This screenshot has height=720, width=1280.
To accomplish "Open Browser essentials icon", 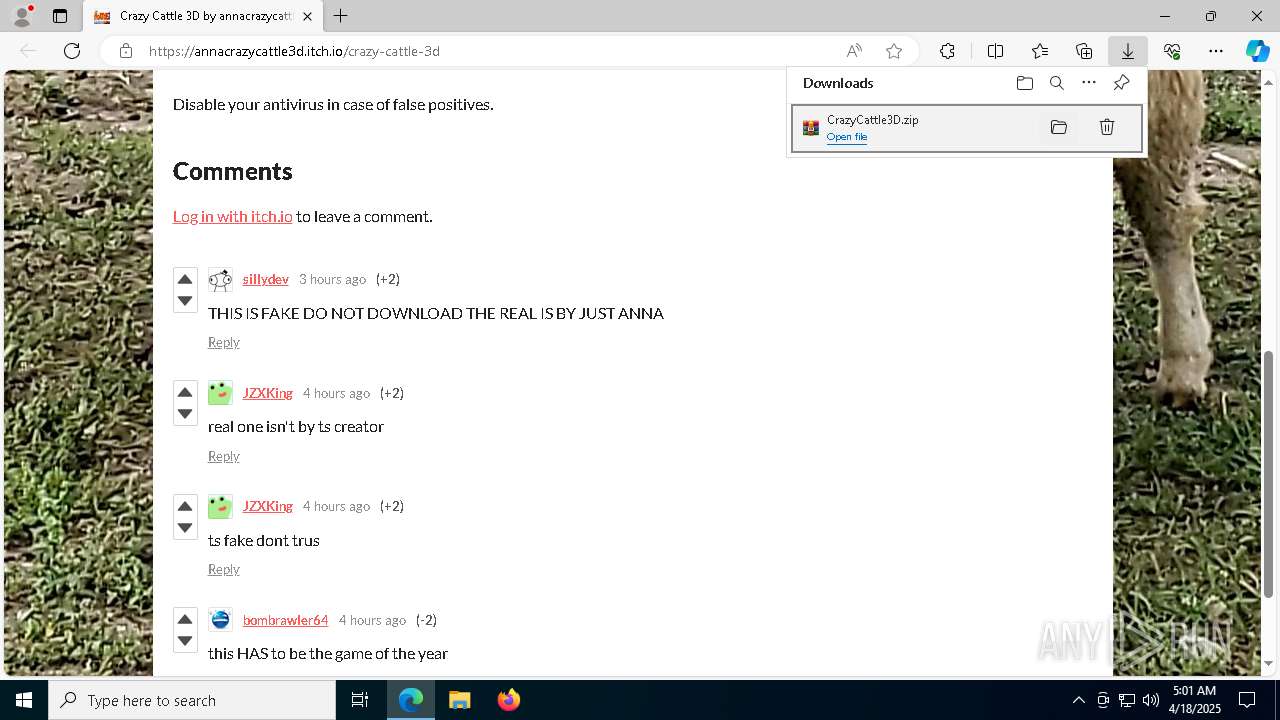I will pos(1172,51).
